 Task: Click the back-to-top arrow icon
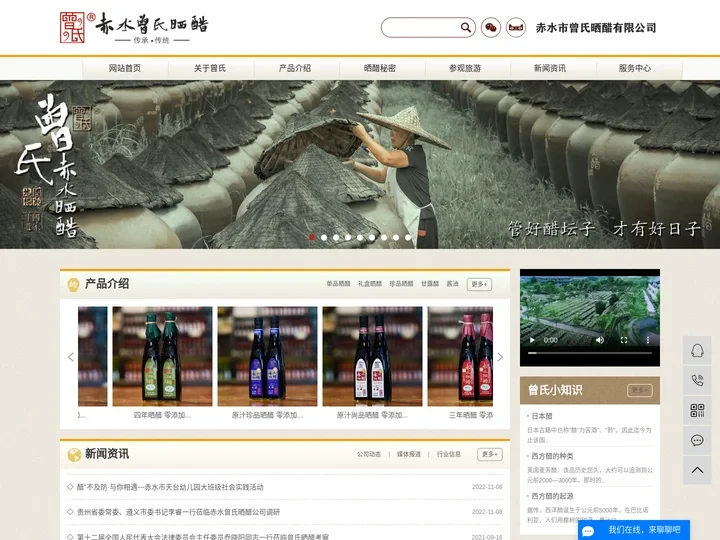(697, 470)
